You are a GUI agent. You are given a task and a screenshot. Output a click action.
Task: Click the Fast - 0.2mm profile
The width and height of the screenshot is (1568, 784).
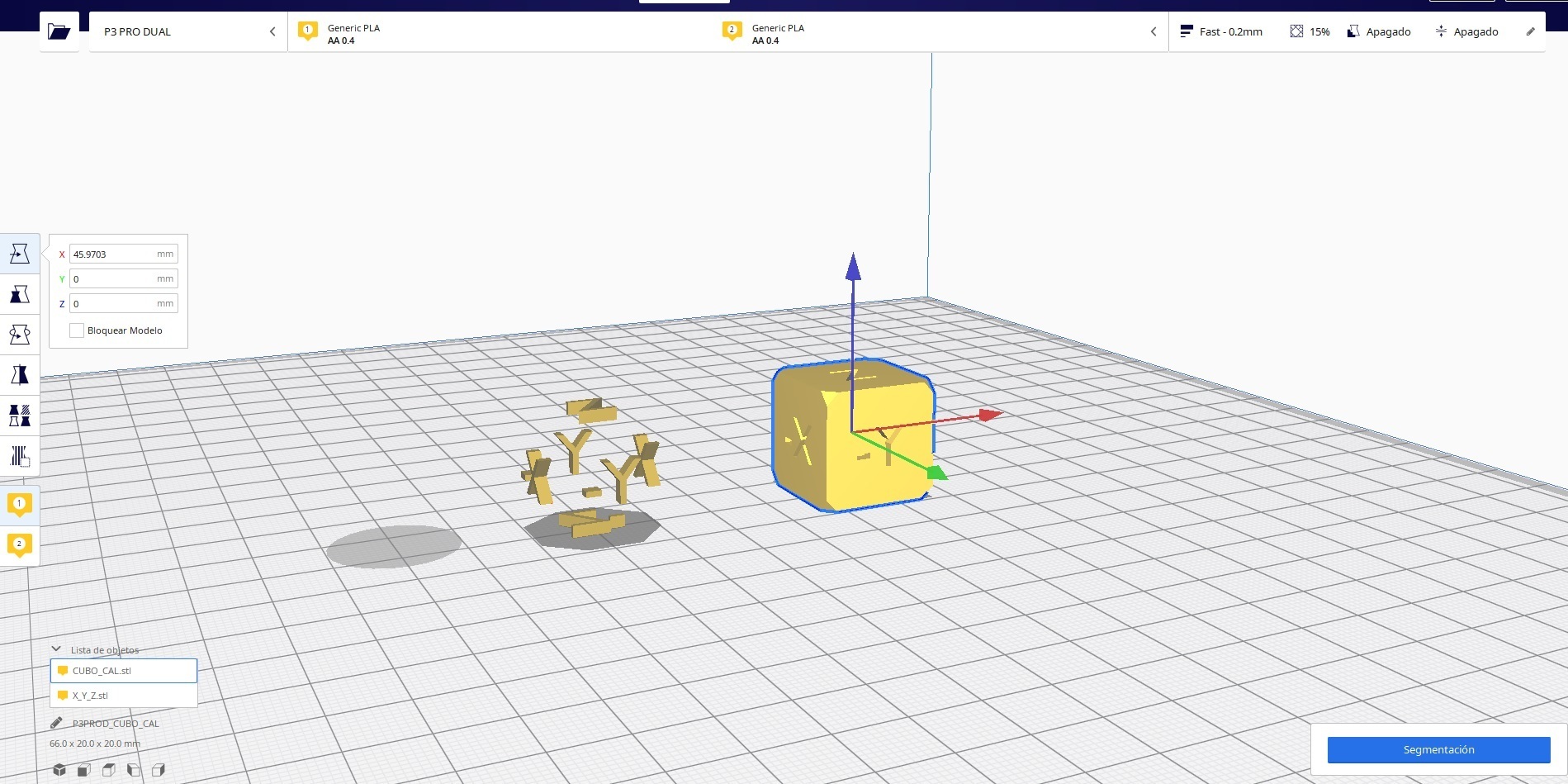1221,31
